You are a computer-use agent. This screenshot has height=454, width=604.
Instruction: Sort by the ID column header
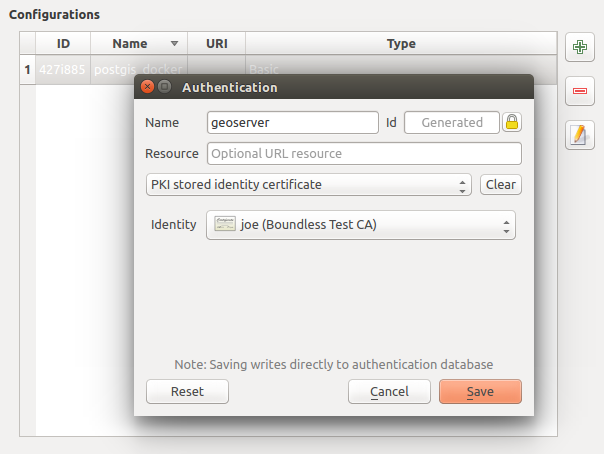point(63,44)
